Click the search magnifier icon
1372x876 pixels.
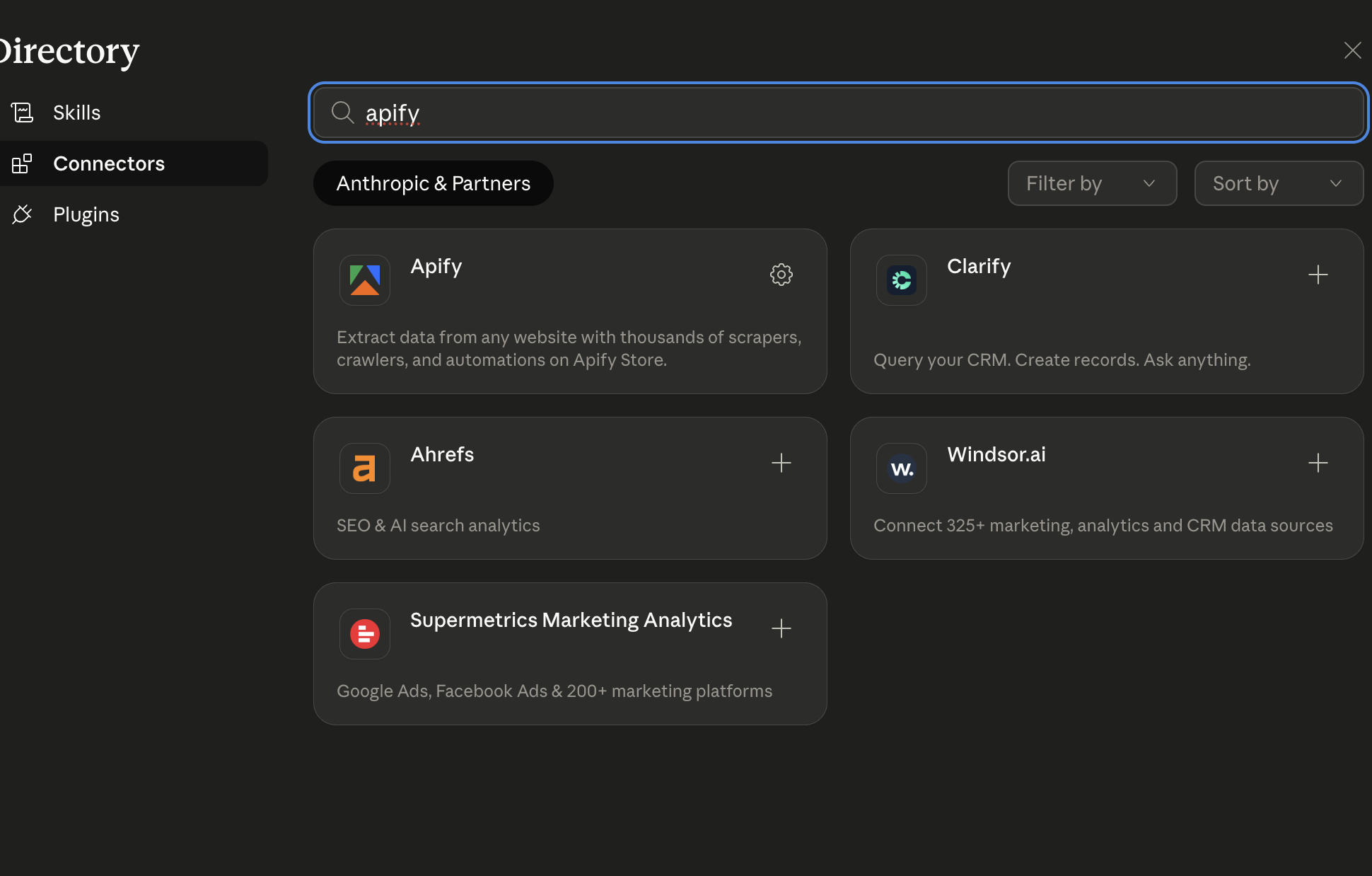343,113
